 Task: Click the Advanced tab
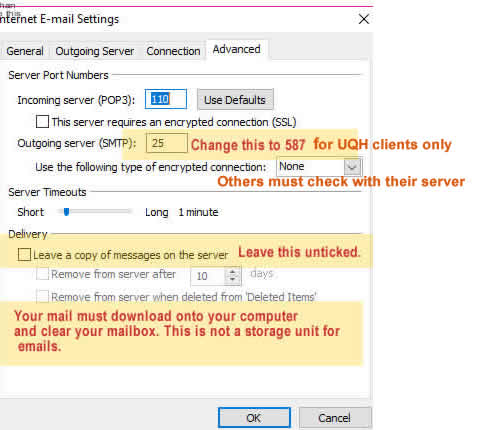point(237,49)
